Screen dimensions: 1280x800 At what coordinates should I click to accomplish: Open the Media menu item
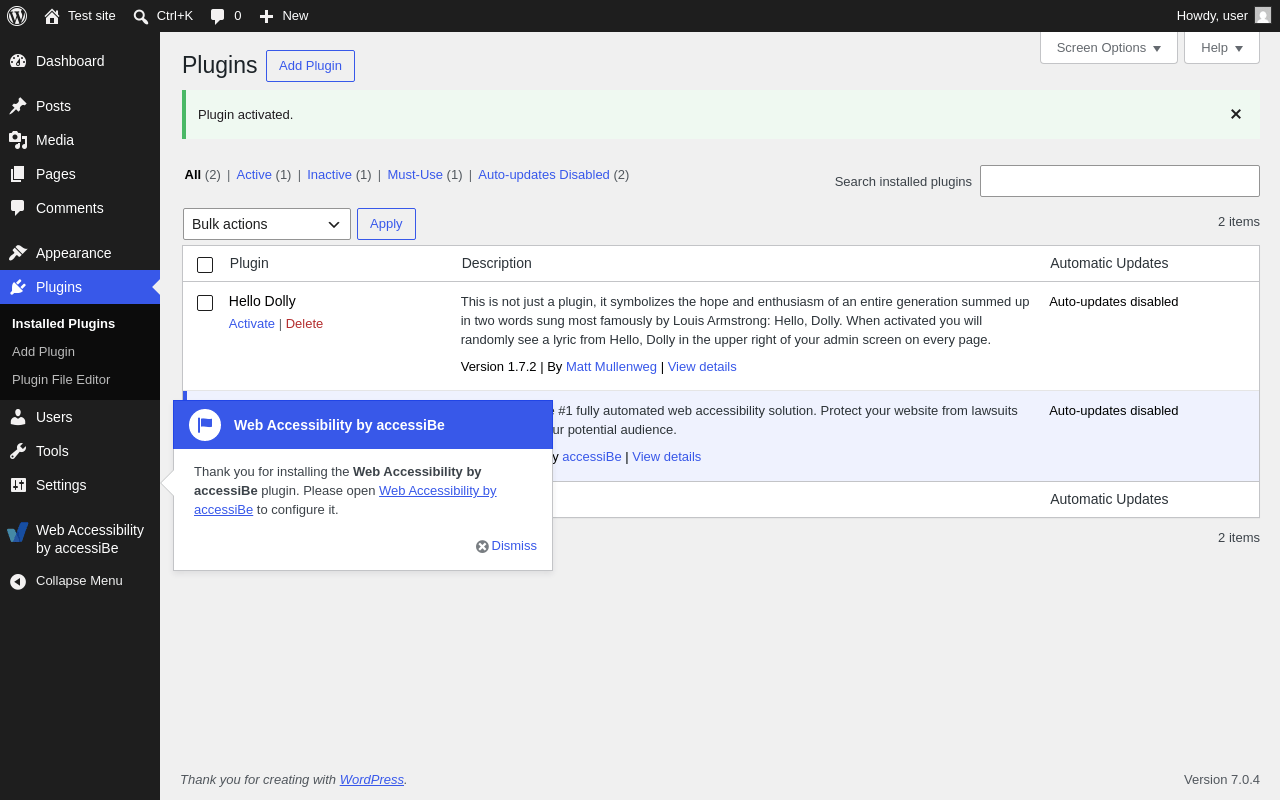(x=80, y=140)
